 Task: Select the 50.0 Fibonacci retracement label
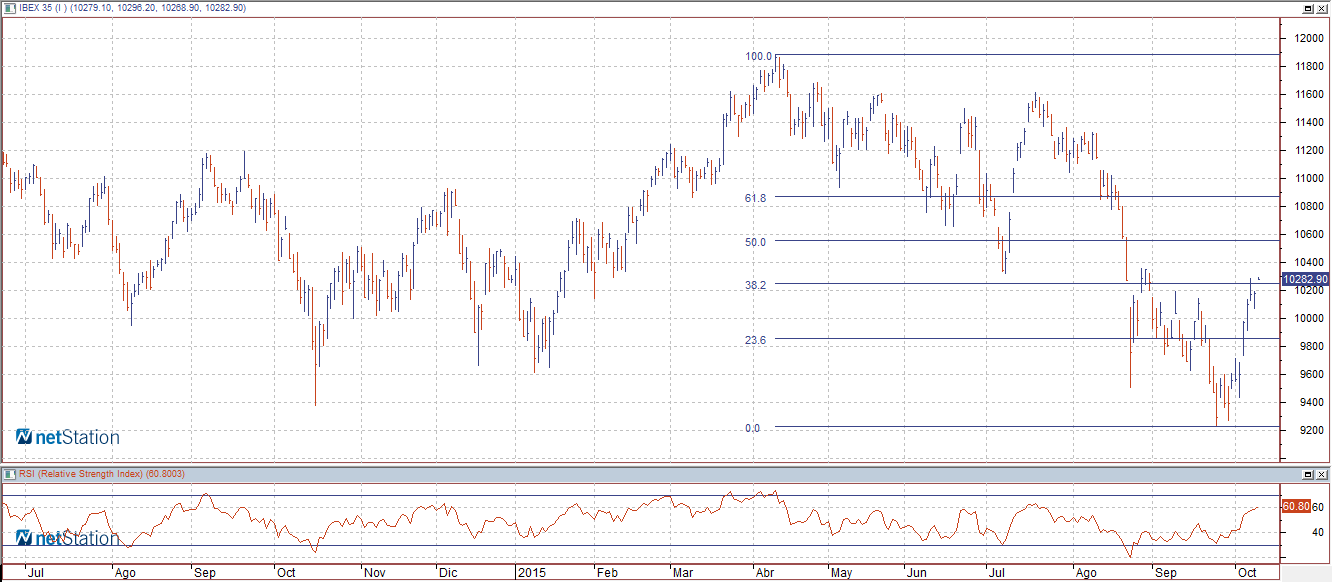pos(755,241)
